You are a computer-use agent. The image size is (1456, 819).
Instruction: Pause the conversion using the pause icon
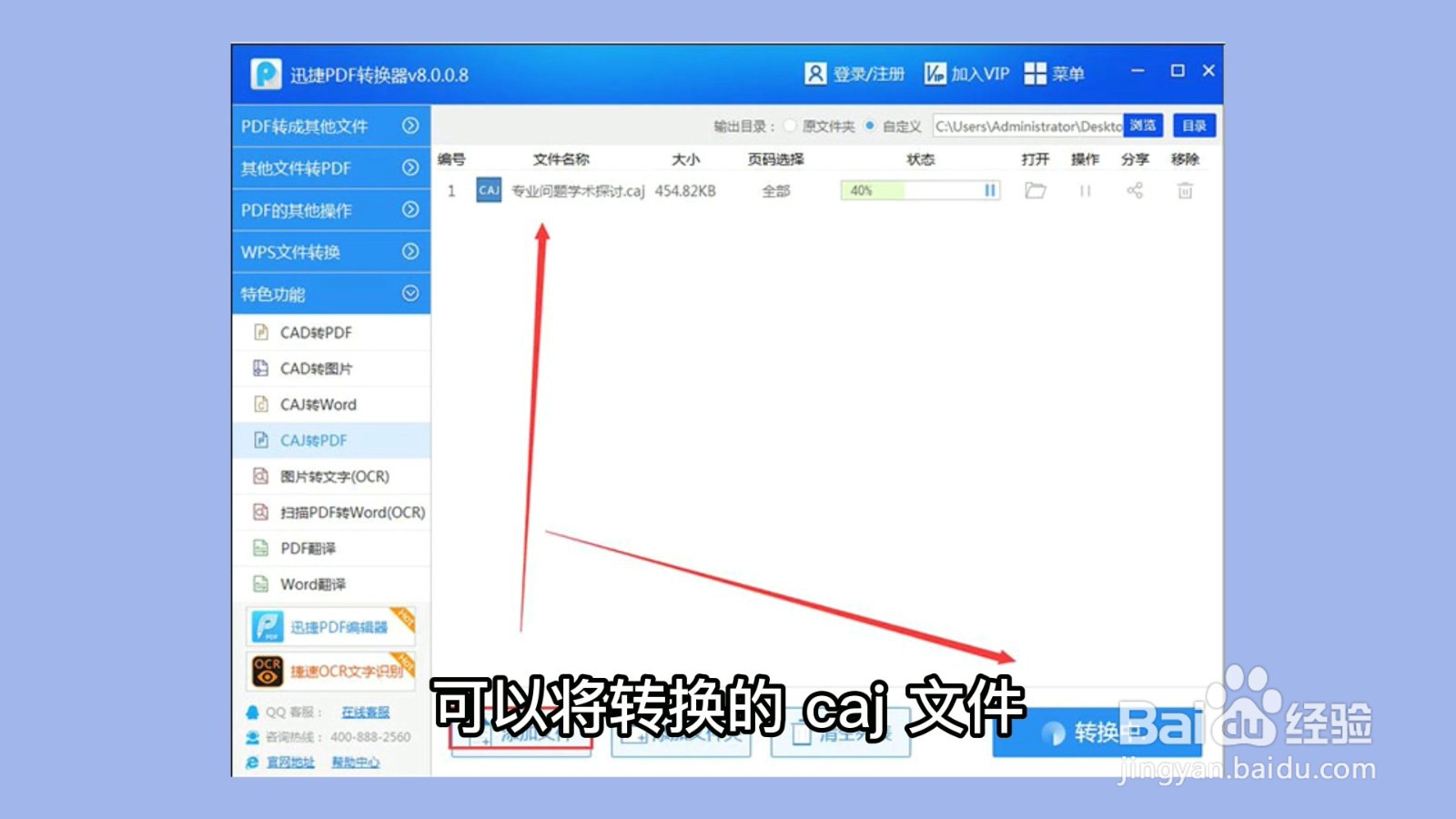coord(1085,190)
